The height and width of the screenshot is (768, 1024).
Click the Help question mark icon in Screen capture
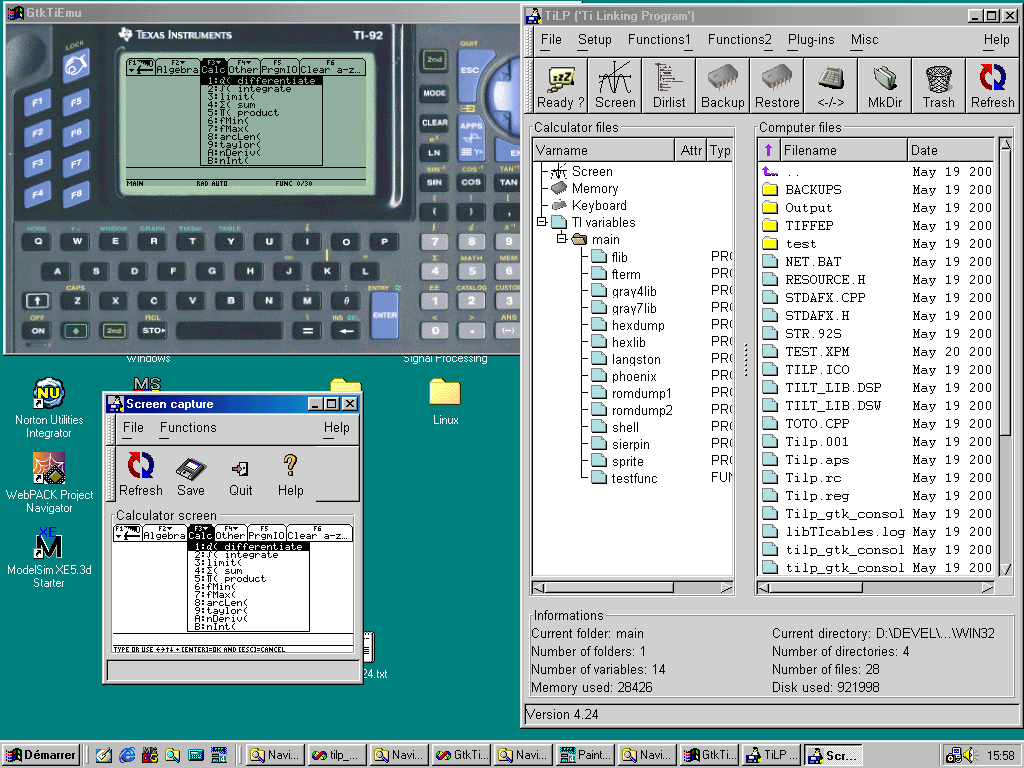pyautogui.click(x=291, y=475)
